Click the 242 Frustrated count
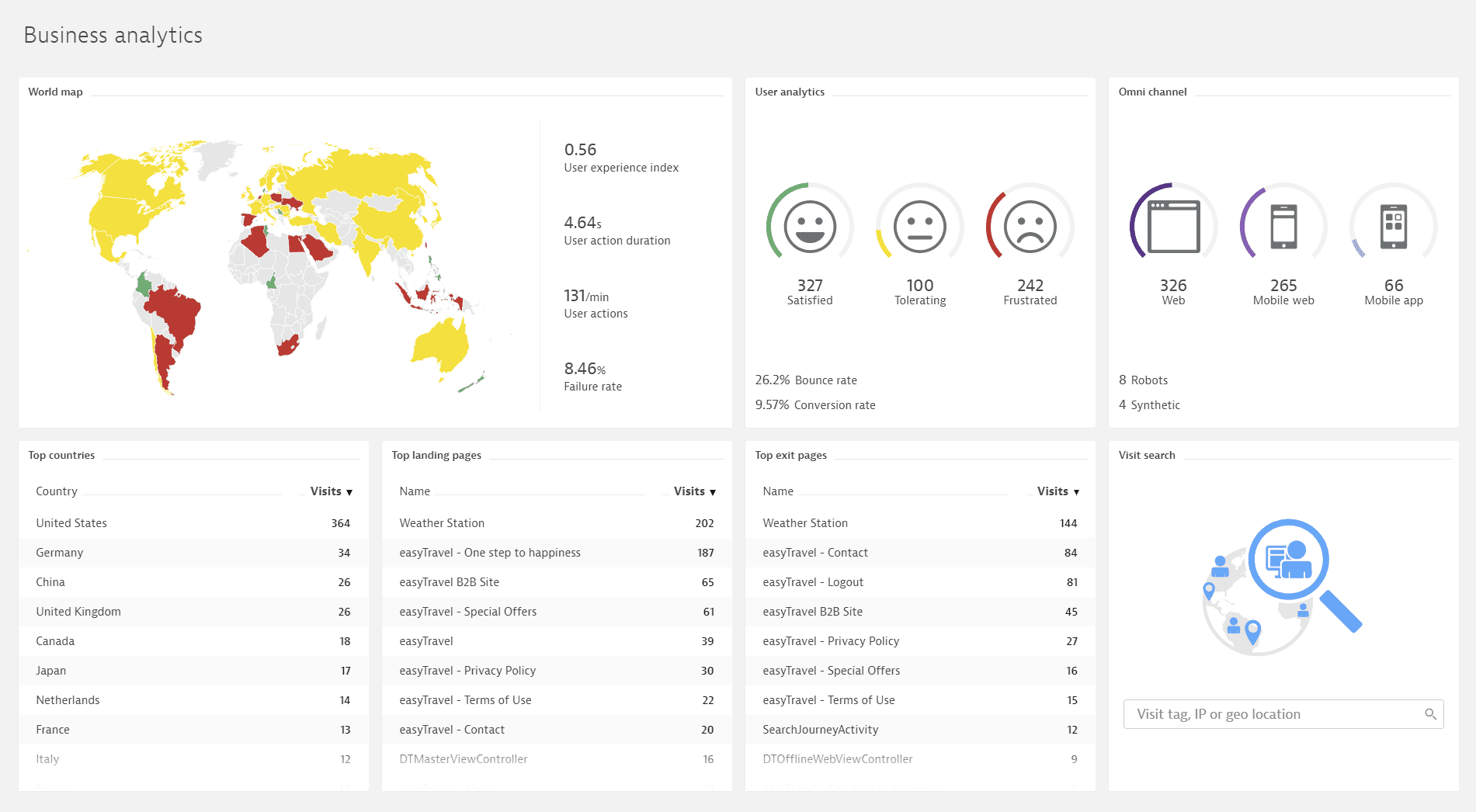The image size is (1476, 812). [x=1030, y=286]
